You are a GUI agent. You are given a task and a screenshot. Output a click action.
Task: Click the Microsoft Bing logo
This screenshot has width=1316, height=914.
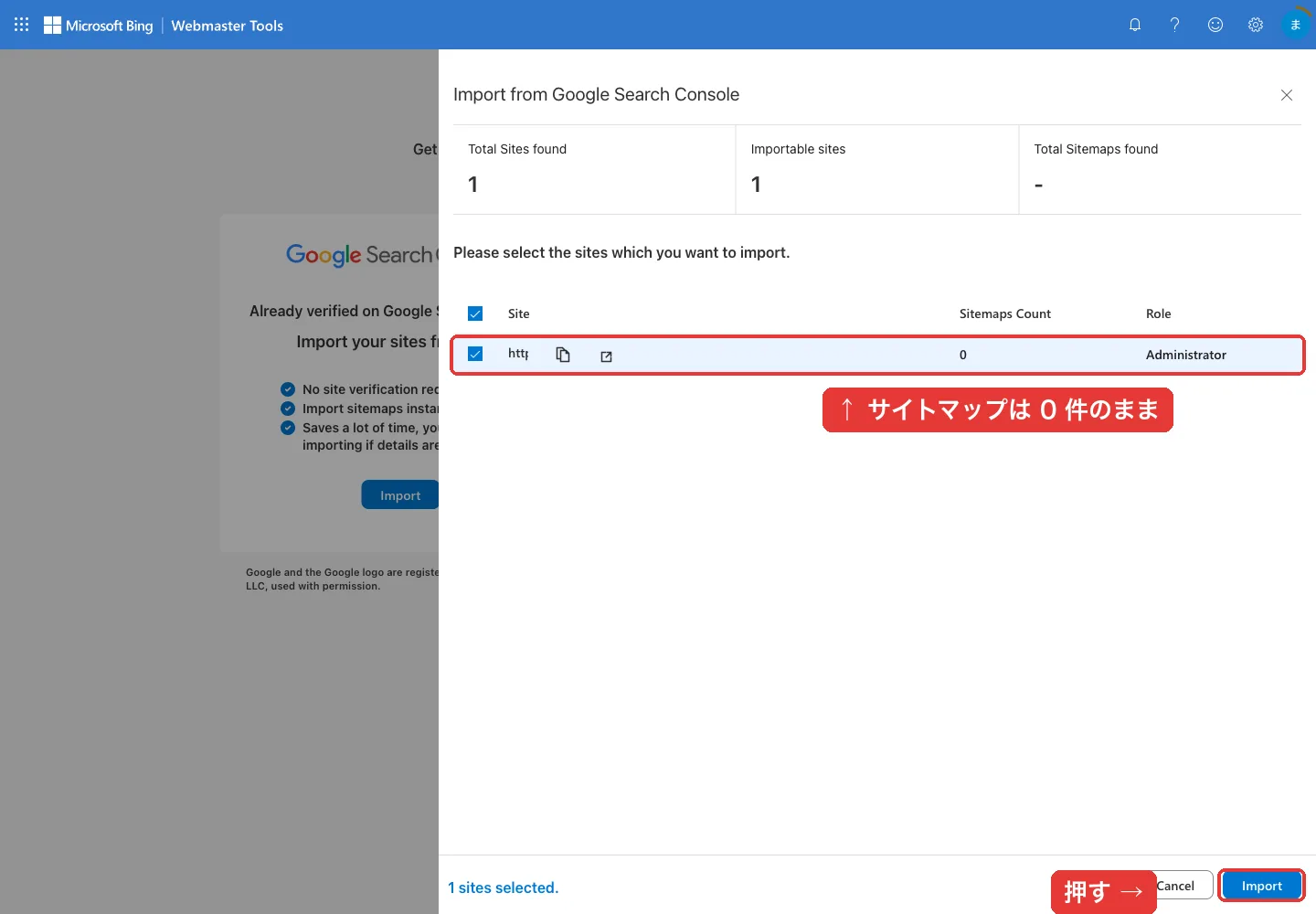click(99, 26)
